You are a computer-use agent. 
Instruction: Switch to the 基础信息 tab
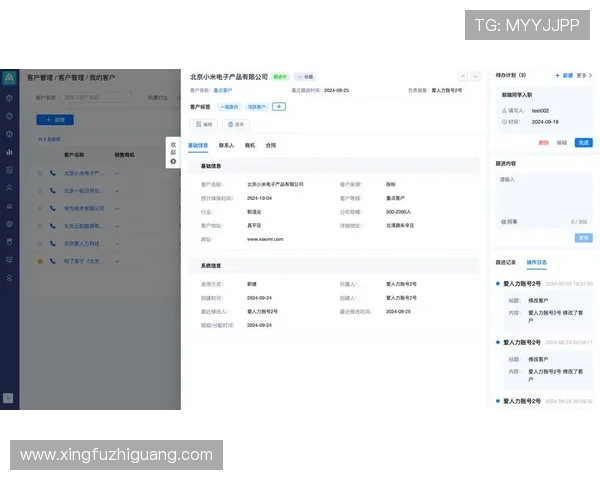click(x=198, y=145)
